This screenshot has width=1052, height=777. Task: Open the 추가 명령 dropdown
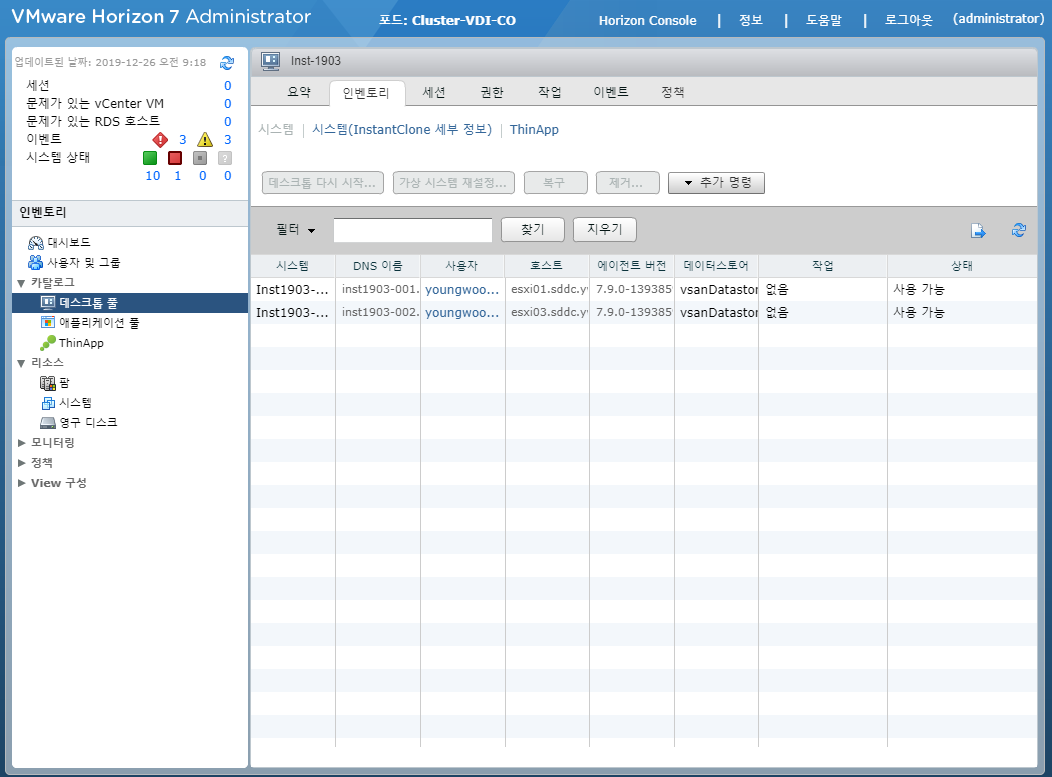click(x=716, y=183)
